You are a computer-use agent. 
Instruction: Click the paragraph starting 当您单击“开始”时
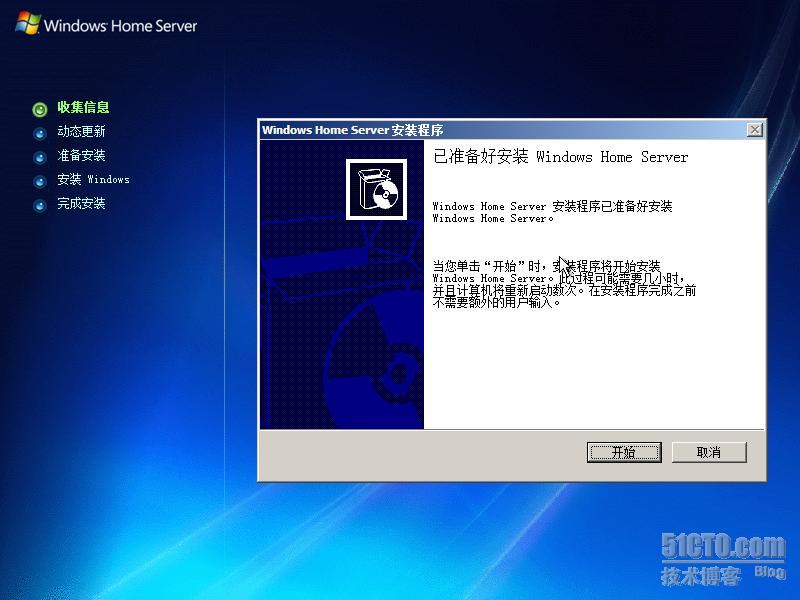point(564,284)
